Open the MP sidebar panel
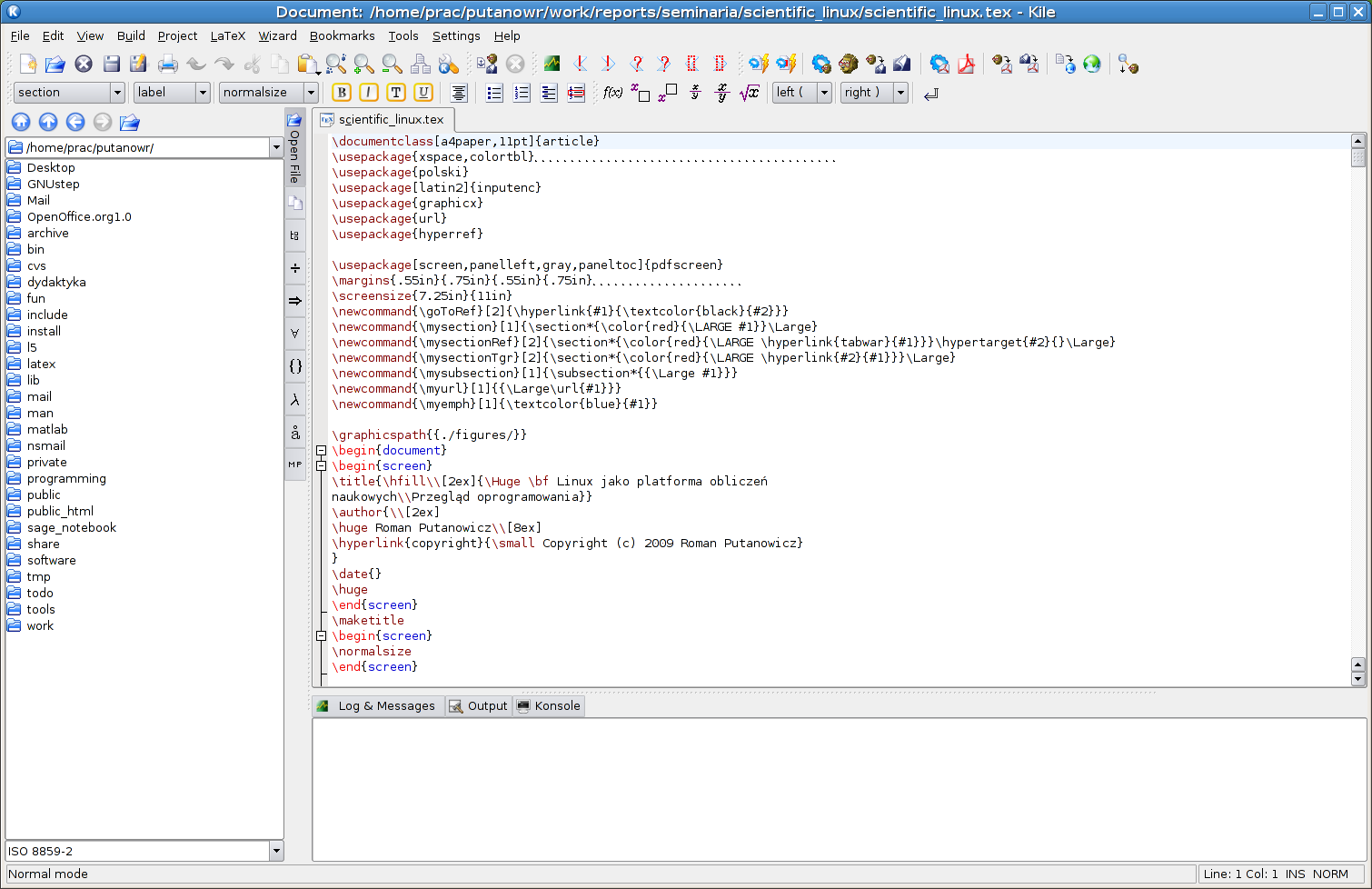 click(x=295, y=464)
